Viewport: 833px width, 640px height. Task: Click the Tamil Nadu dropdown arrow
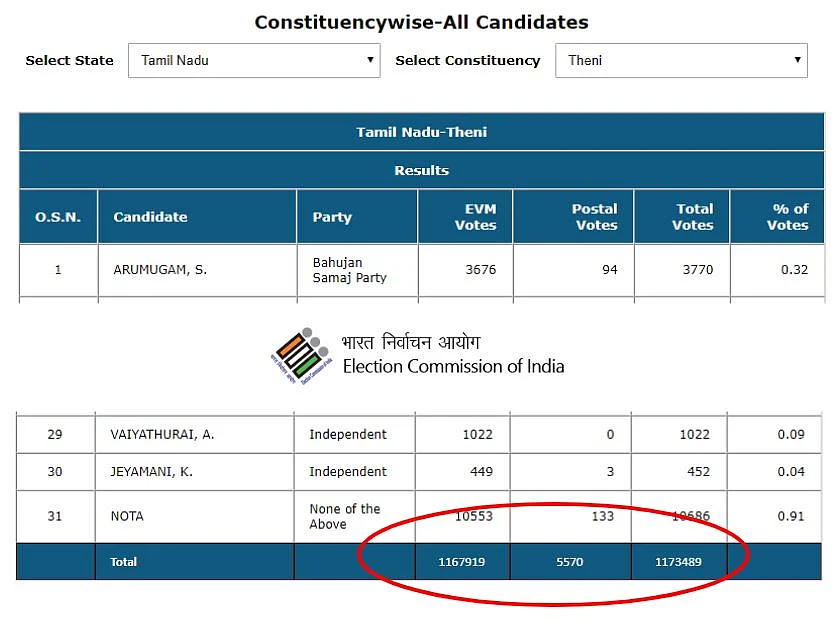point(370,60)
